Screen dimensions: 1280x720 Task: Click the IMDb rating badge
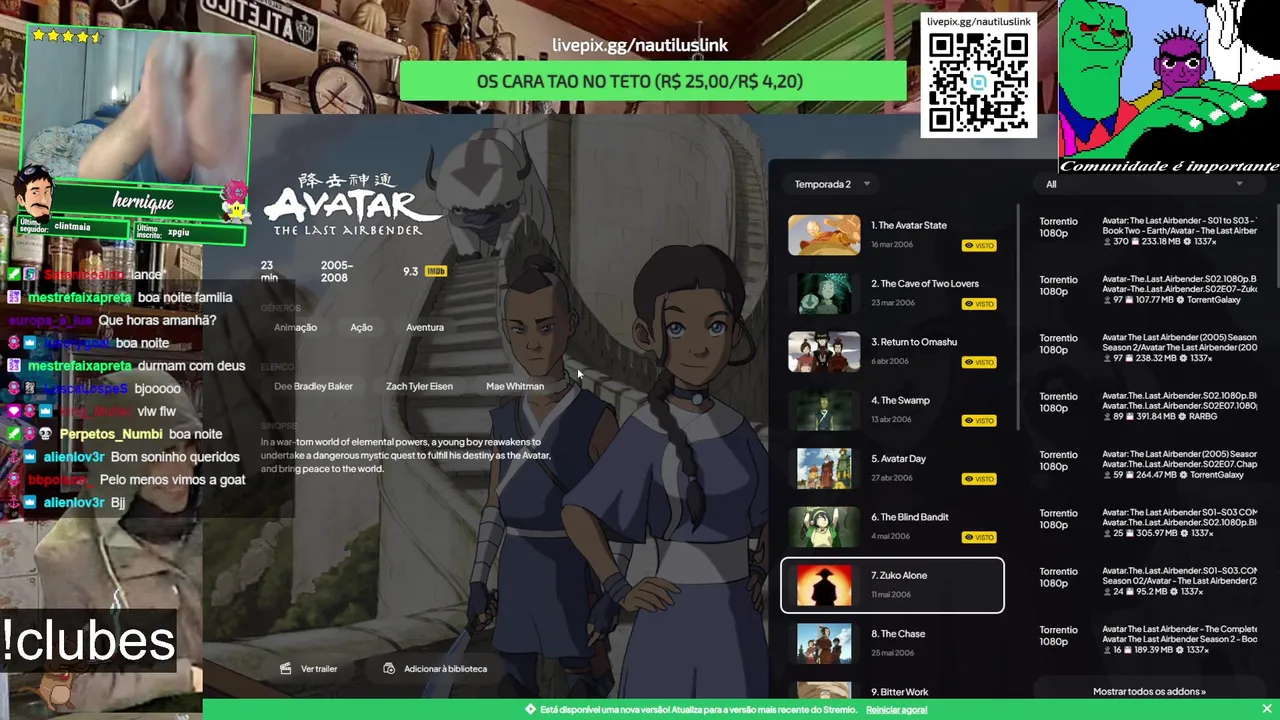point(436,271)
